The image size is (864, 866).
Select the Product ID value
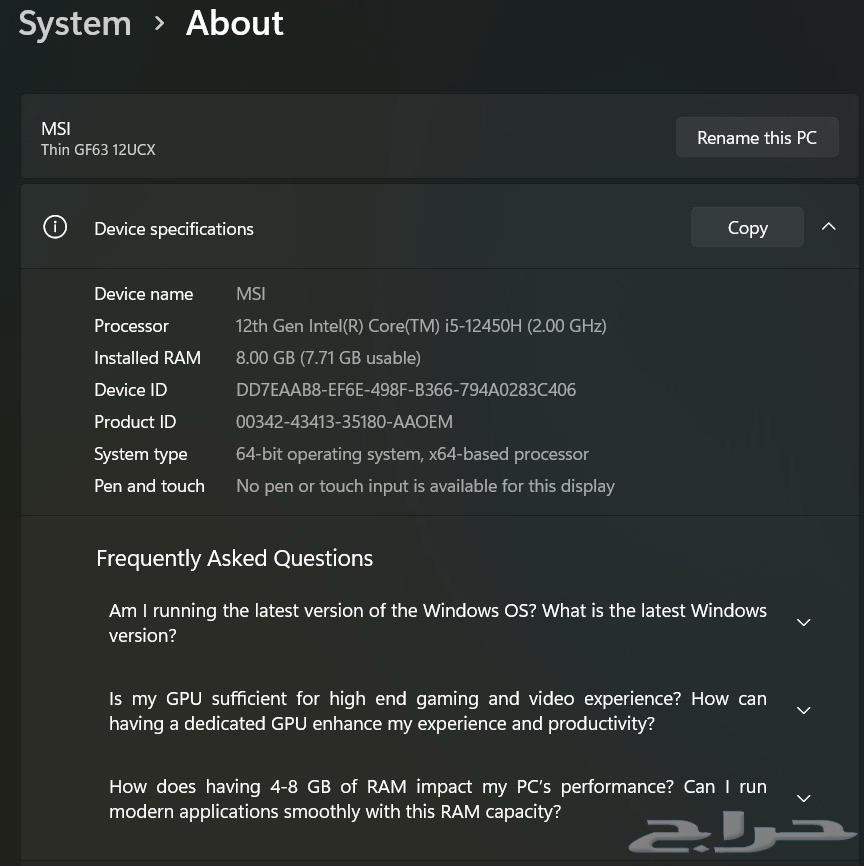pos(344,422)
